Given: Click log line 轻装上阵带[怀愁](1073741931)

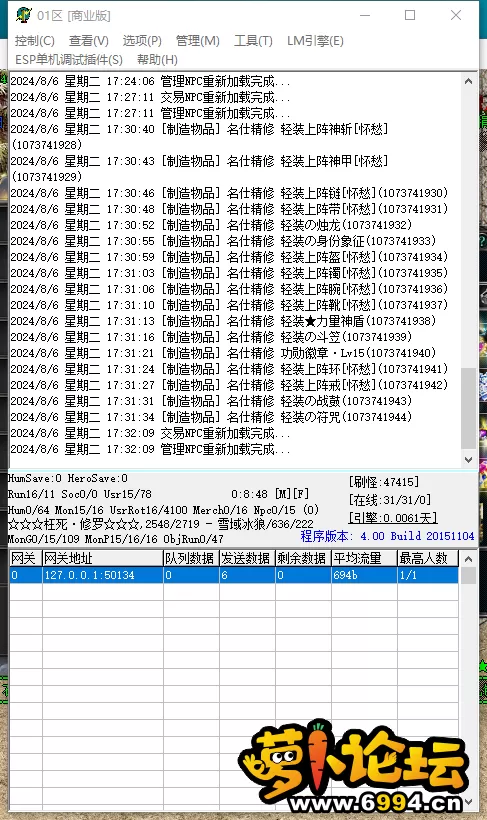Looking at the screenshot, I should click(229, 209).
